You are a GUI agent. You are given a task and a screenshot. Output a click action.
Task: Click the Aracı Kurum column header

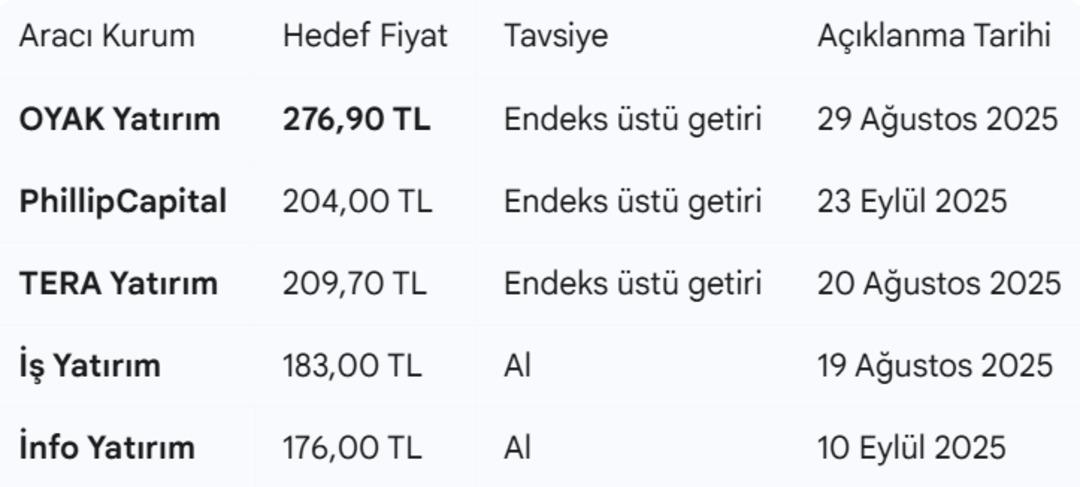pos(107,37)
